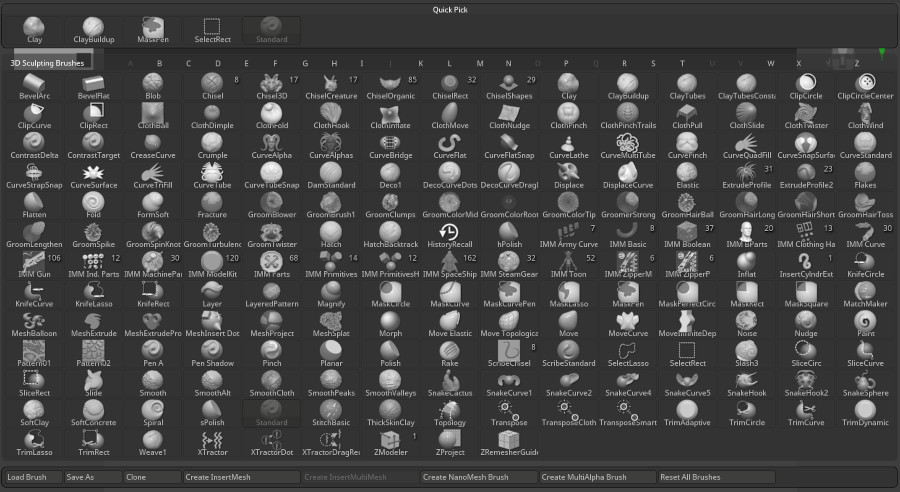Choose the SnakeHook brush
The image size is (900, 492).
tap(746, 384)
